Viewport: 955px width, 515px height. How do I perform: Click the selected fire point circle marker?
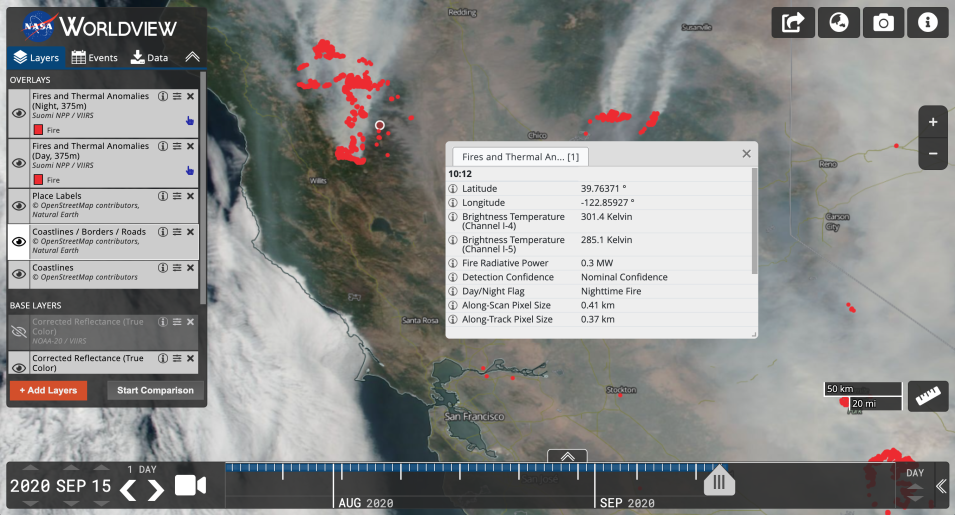click(x=379, y=125)
